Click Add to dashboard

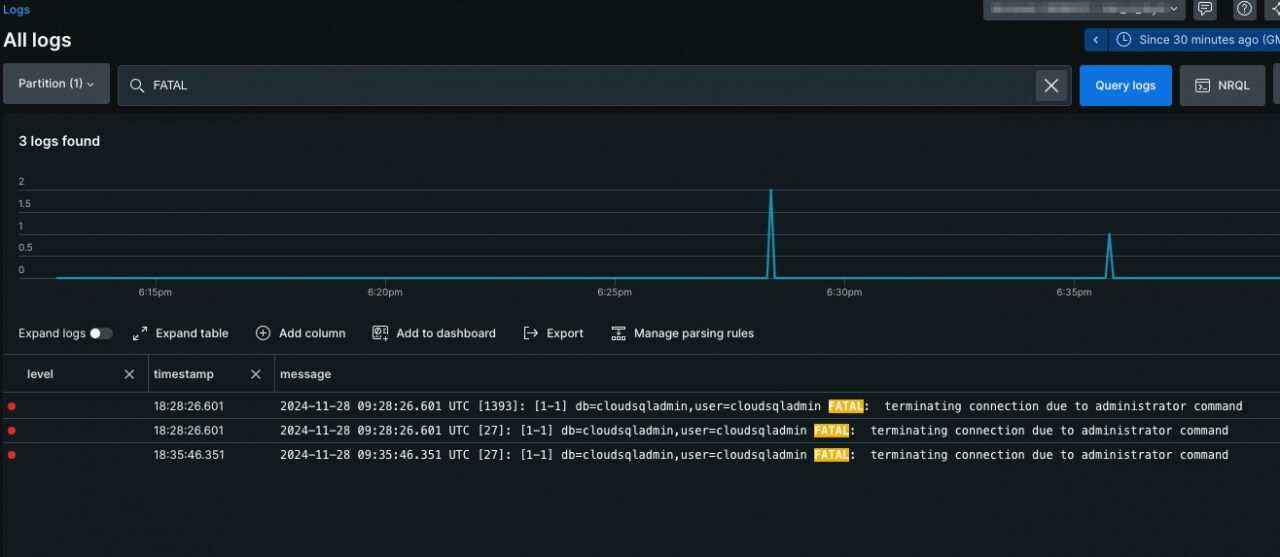pos(433,333)
